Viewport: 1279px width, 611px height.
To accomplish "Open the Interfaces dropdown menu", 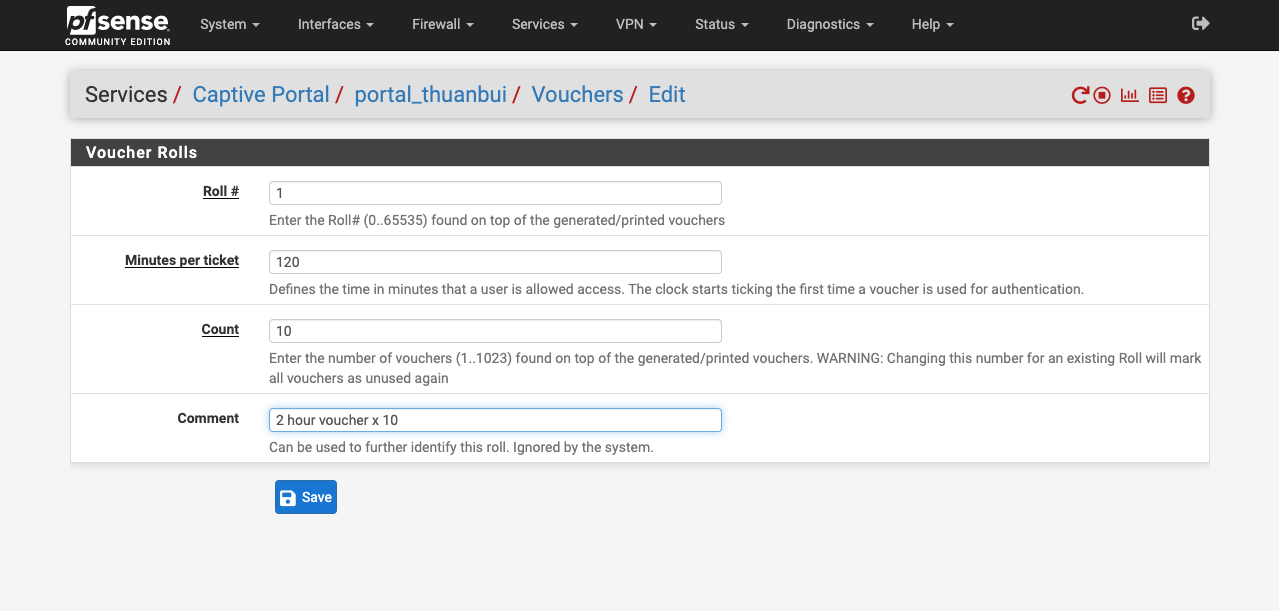I will [335, 24].
